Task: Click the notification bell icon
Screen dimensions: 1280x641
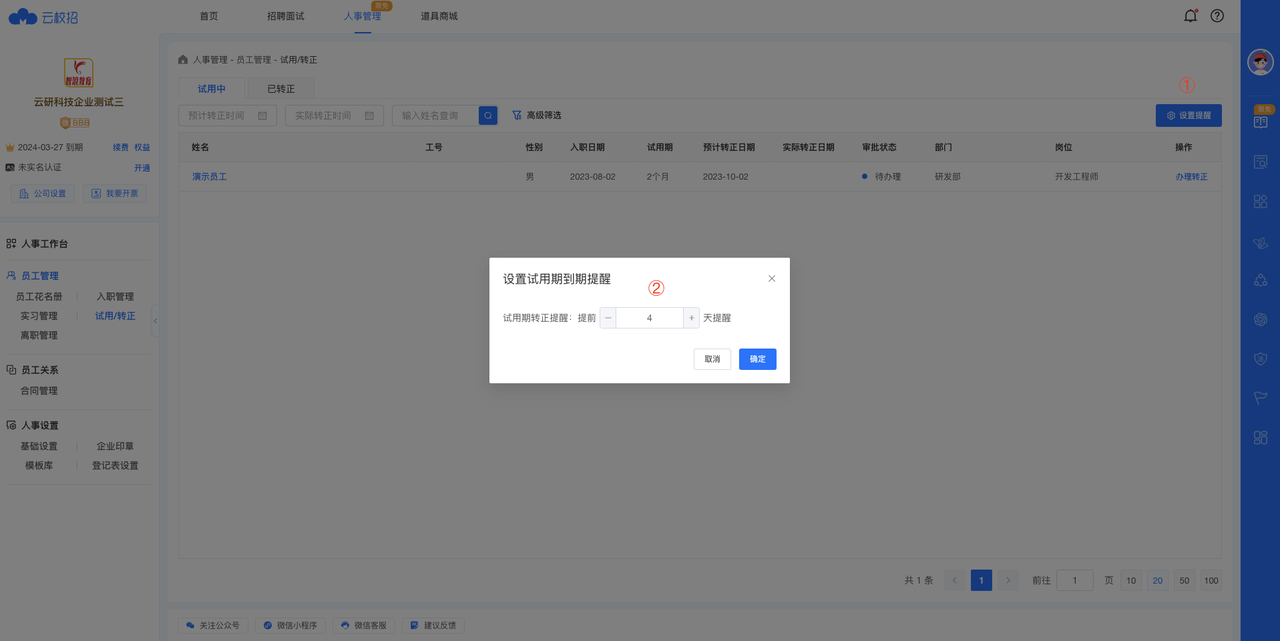Action: click(x=1190, y=16)
